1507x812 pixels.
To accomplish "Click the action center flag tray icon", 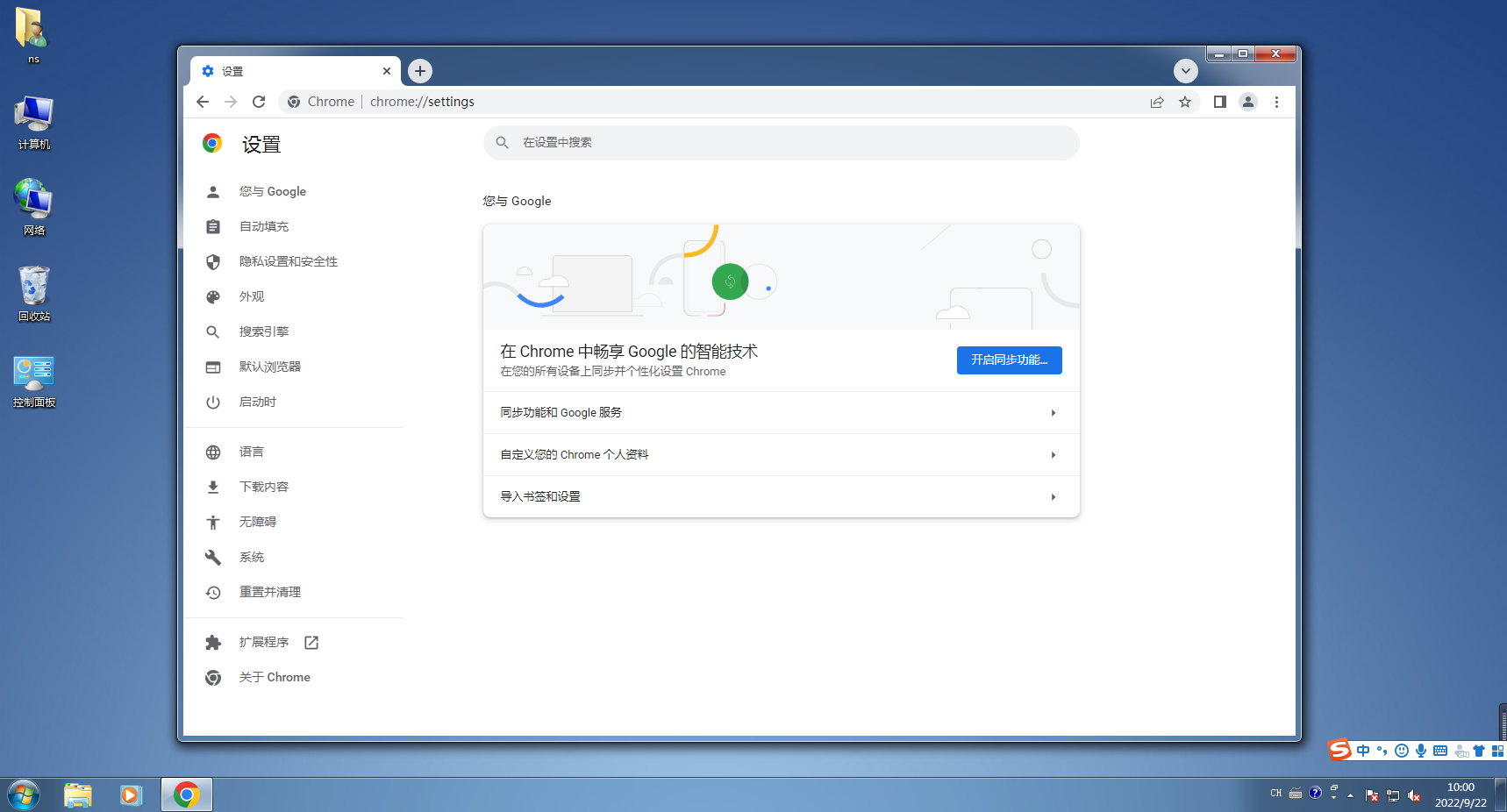I will (1372, 795).
